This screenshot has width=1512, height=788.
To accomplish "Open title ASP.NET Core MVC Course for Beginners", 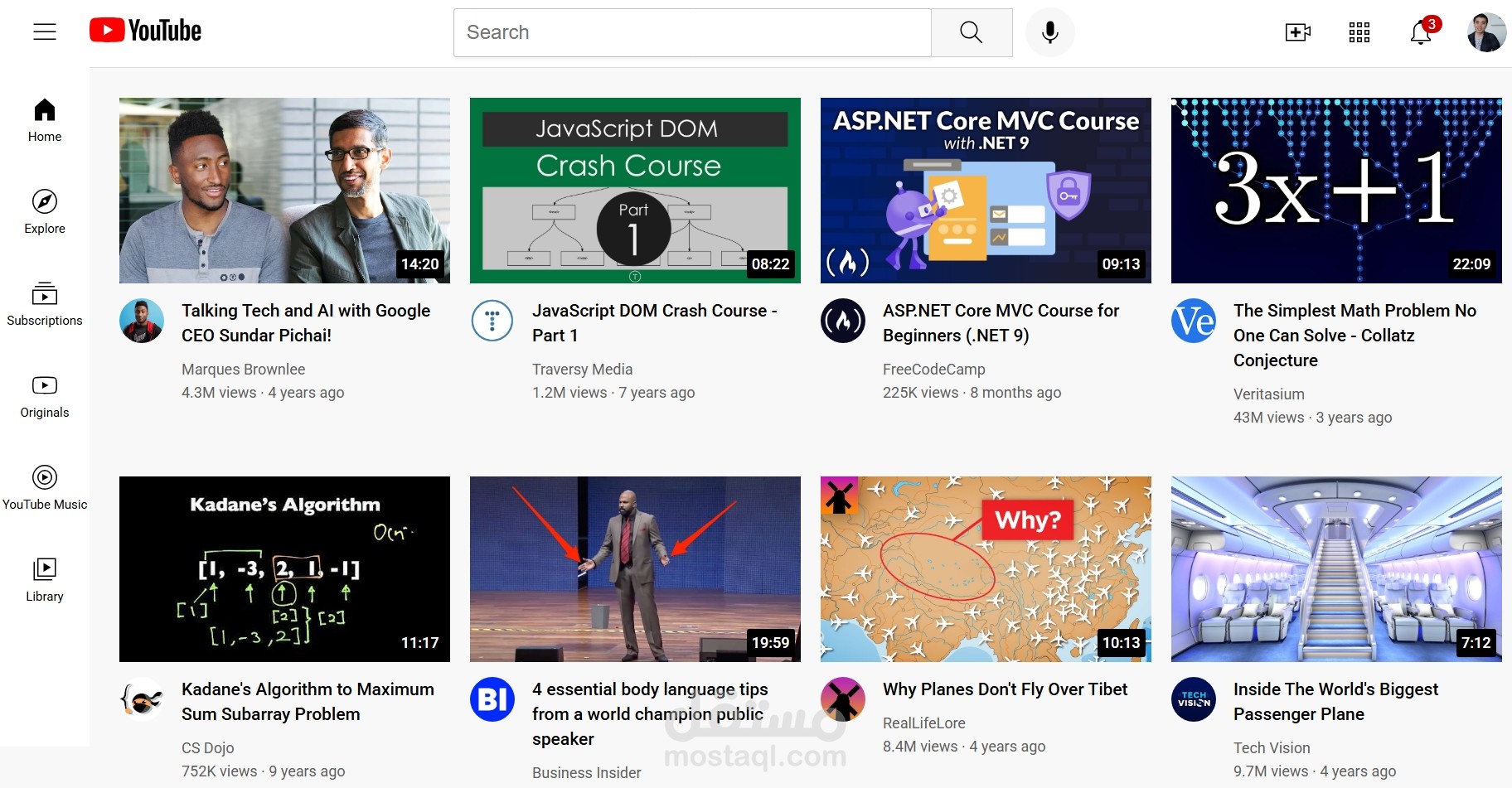I will (1001, 323).
